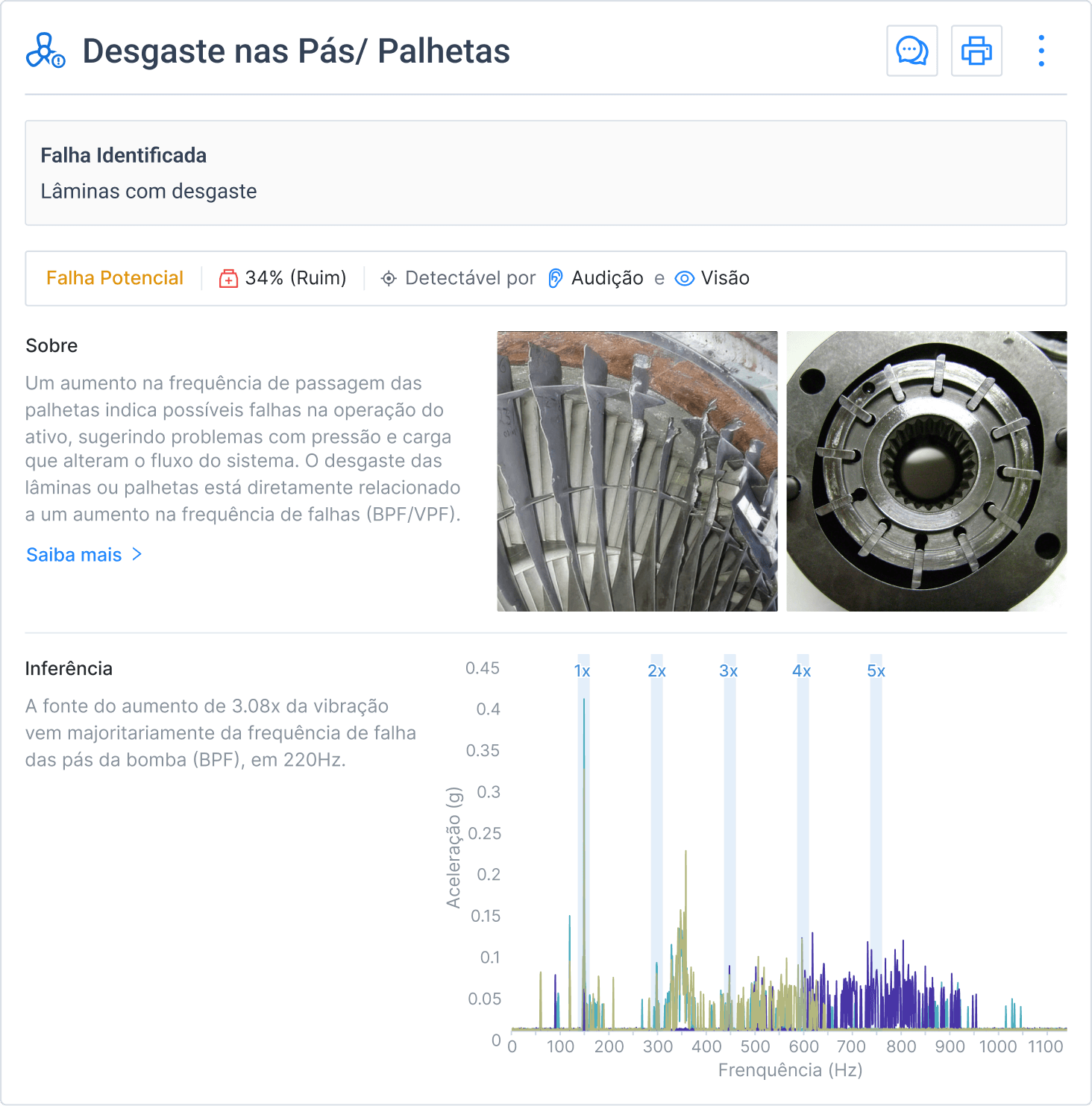This screenshot has width=1092, height=1106.
Task: Click the eye Visão icon
Action: click(684, 278)
